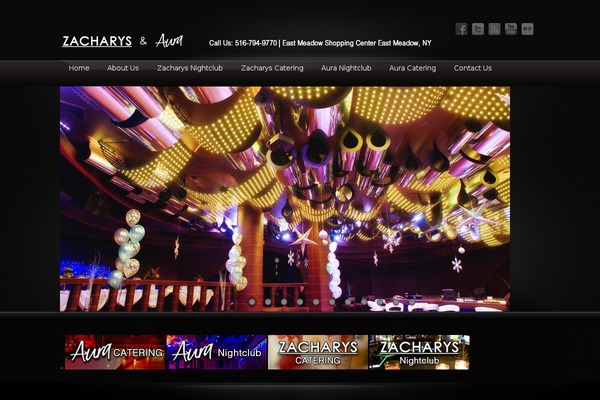Click the Zacharys logo in header

(97, 41)
